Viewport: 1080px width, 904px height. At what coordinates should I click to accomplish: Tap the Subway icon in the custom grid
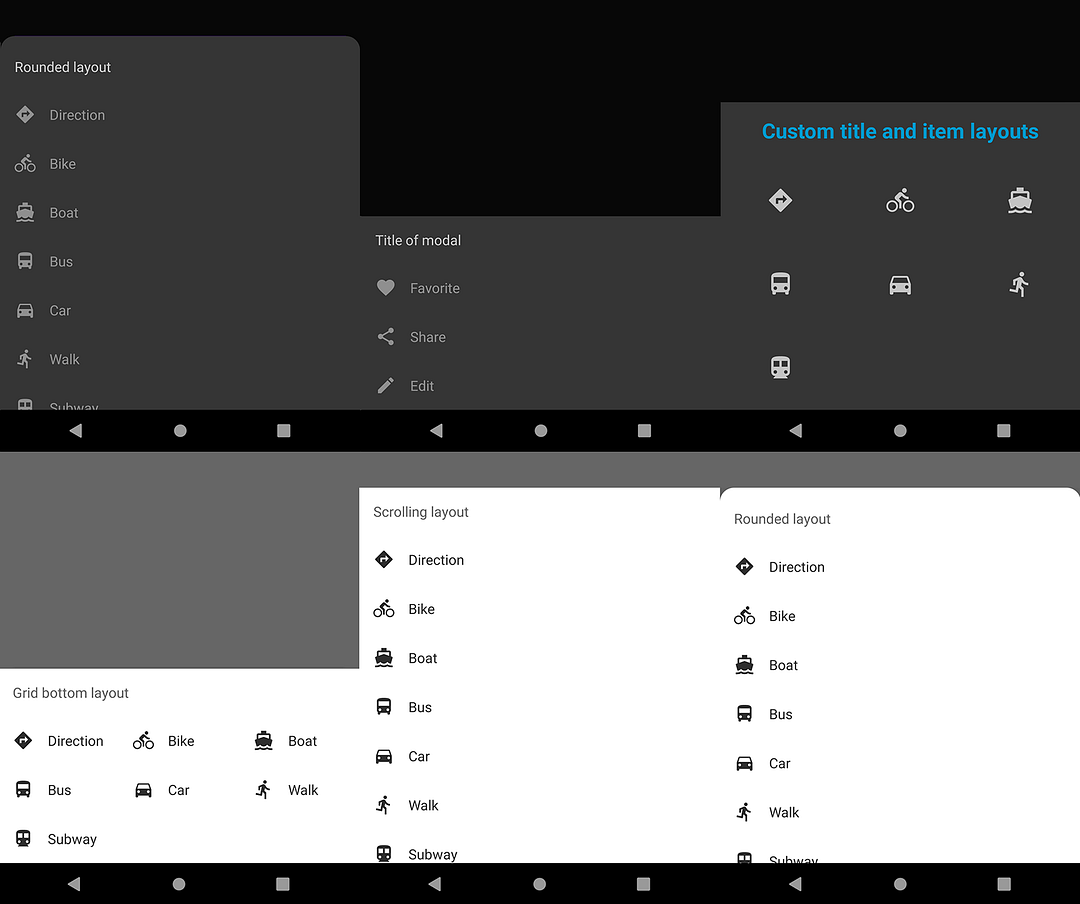pyautogui.click(x=780, y=367)
